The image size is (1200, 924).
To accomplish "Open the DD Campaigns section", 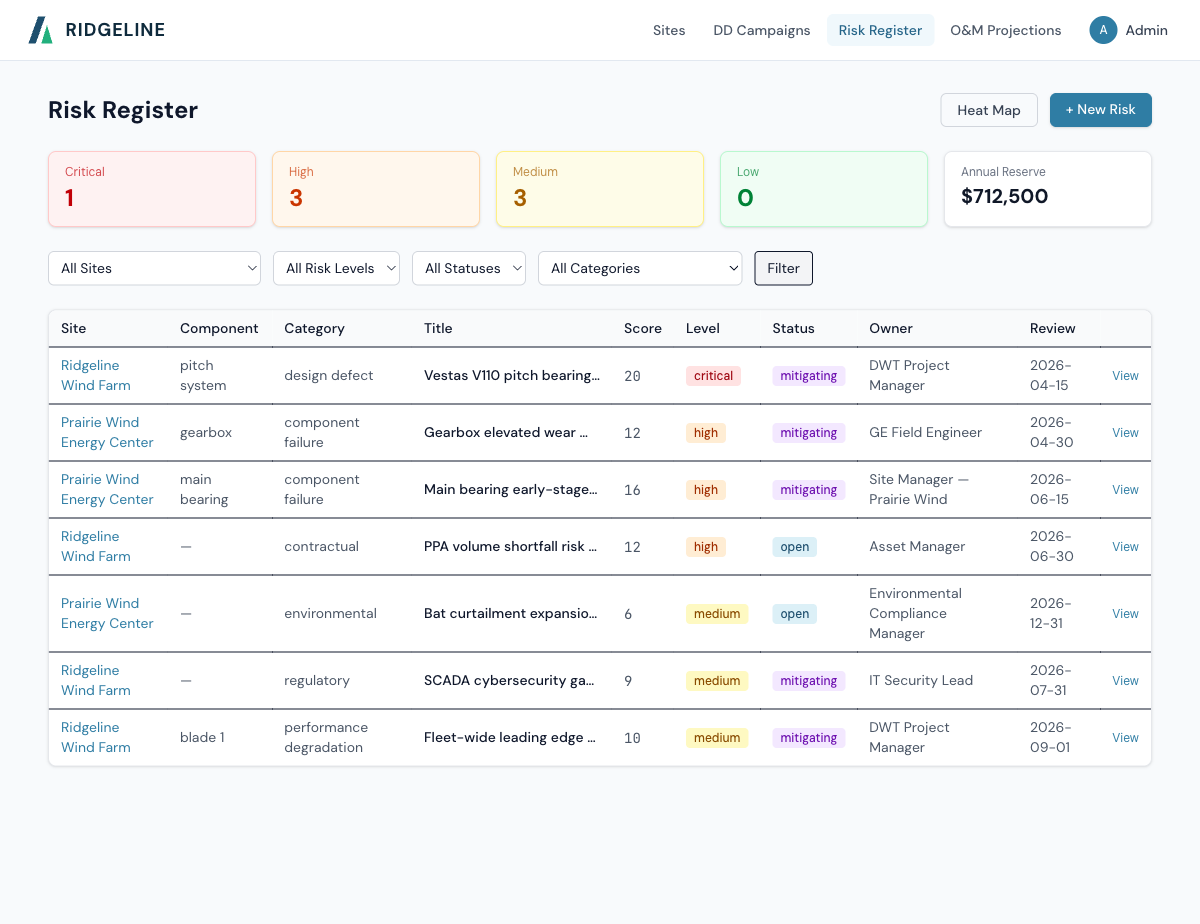I will coord(761,30).
